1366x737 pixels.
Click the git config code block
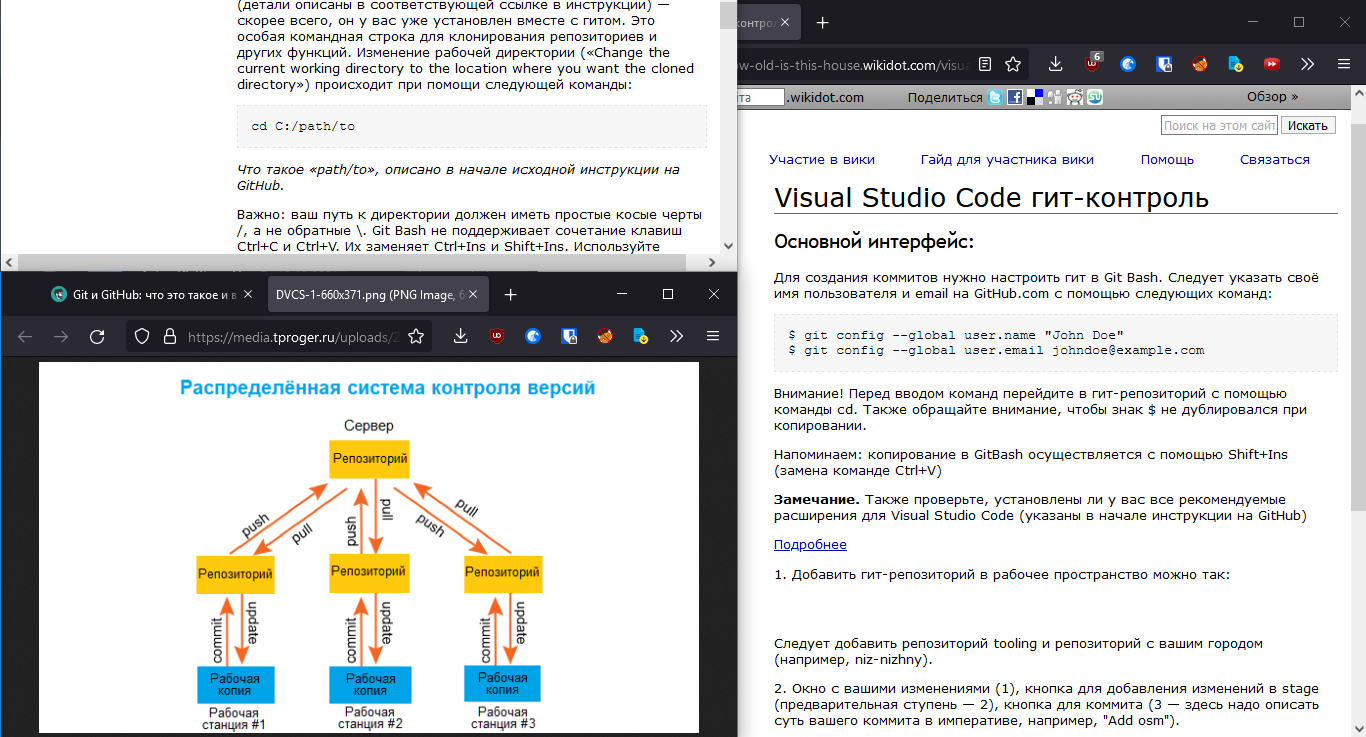coord(1056,343)
